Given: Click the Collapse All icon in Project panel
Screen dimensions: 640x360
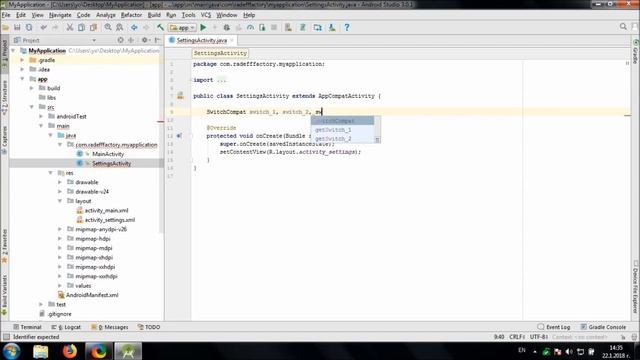Looking at the screenshot, I should click(131, 40).
